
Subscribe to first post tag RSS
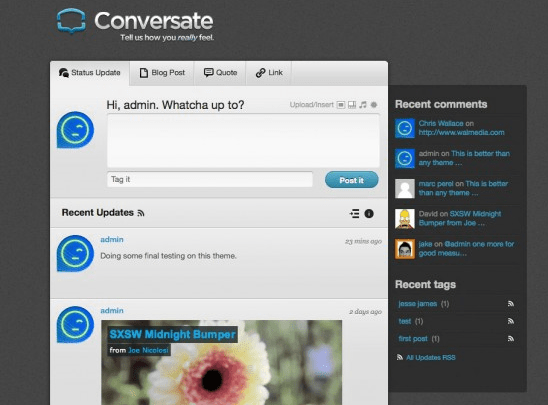tap(511, 338)
